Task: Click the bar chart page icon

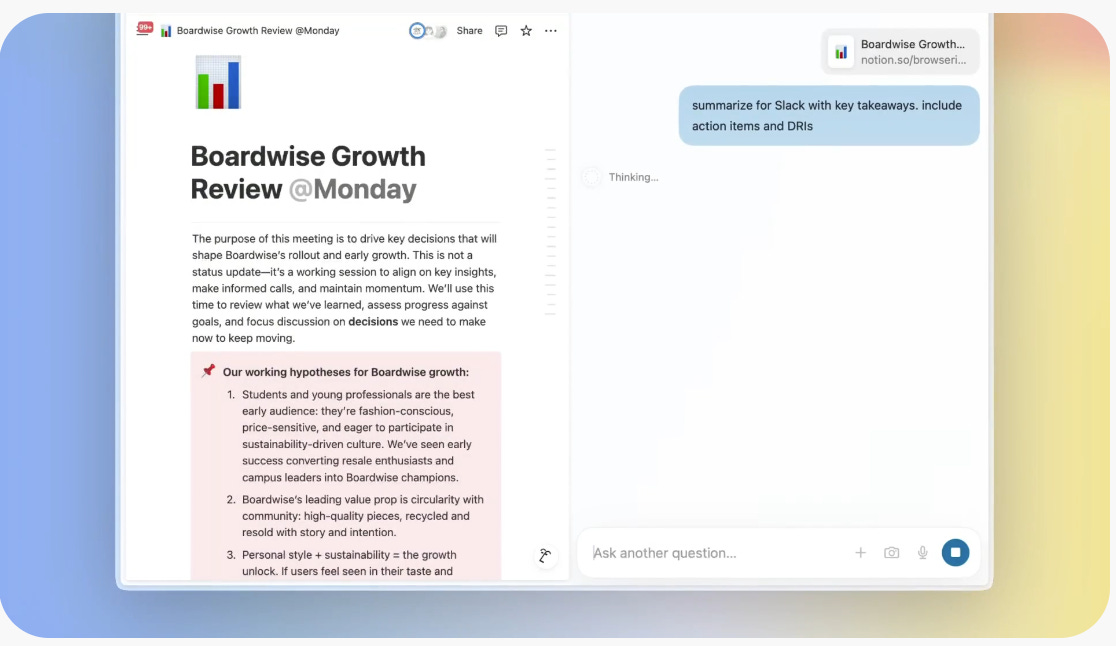Action: 219,82
